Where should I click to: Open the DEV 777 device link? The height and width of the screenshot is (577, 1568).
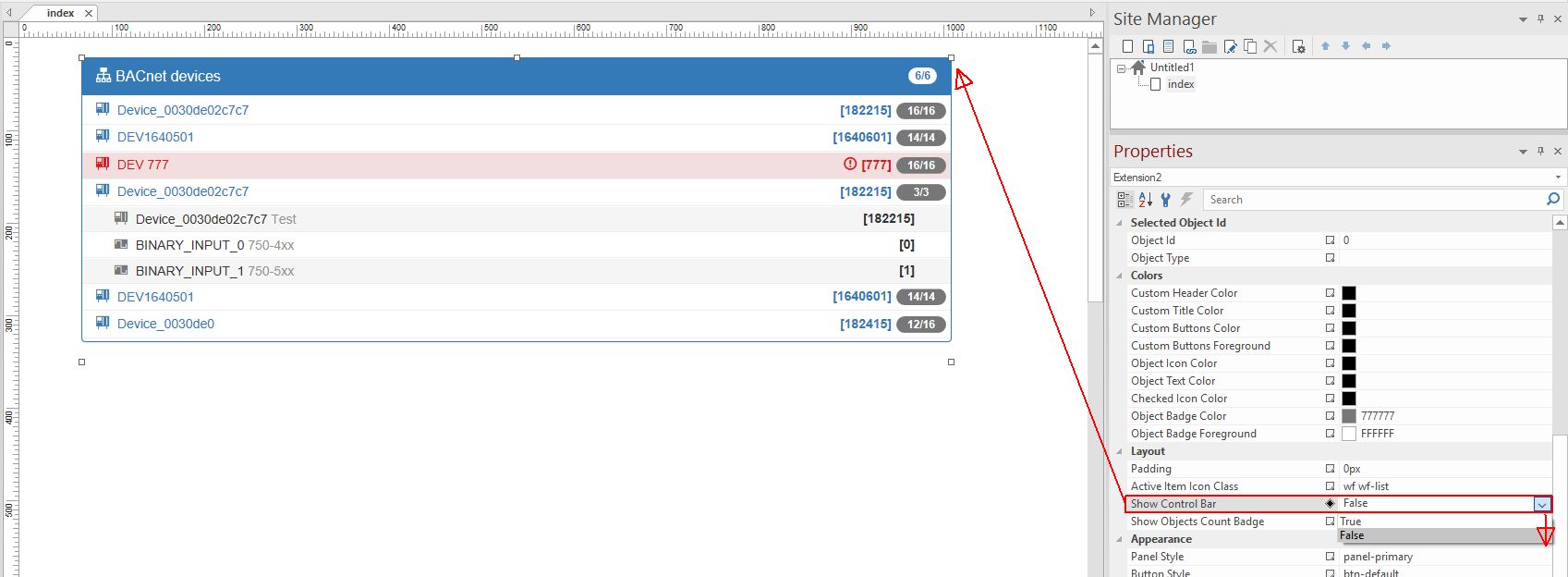[143, 165]
